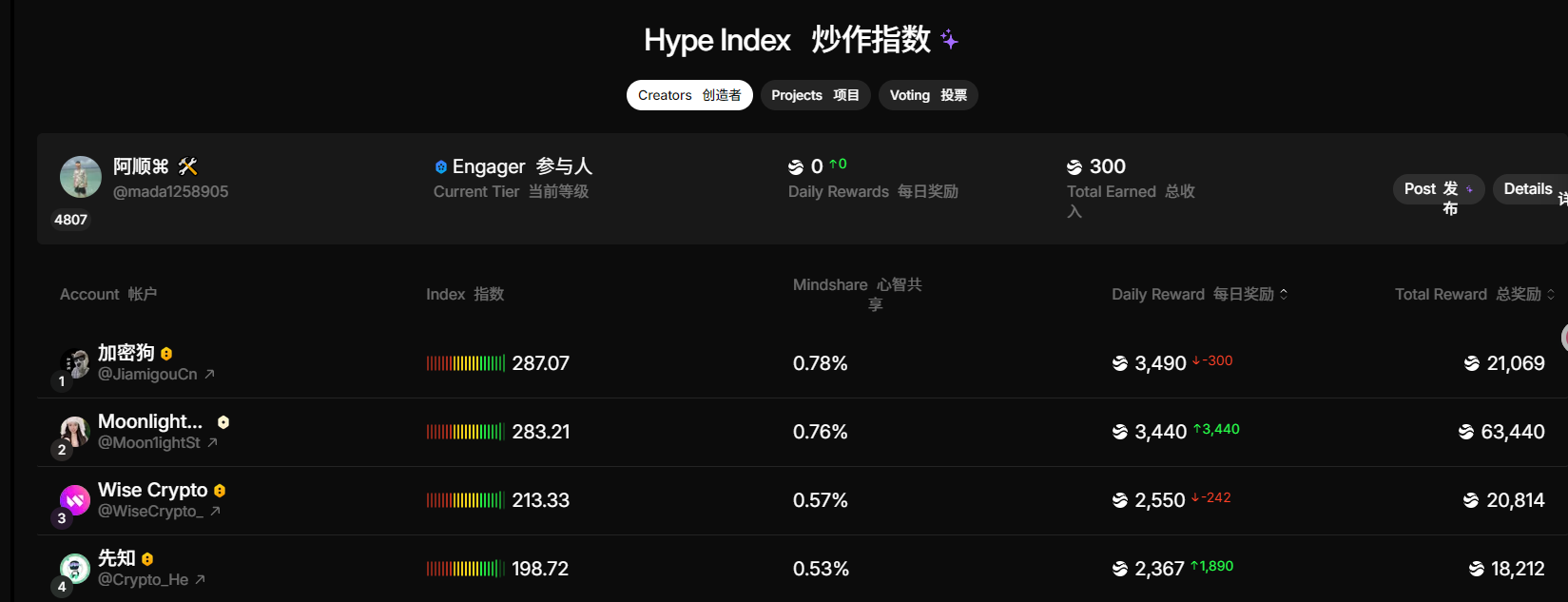This screenshot has width=1568, height=602.
Task: Click the handle @mada1258905
Action: (x=171, y=192)
